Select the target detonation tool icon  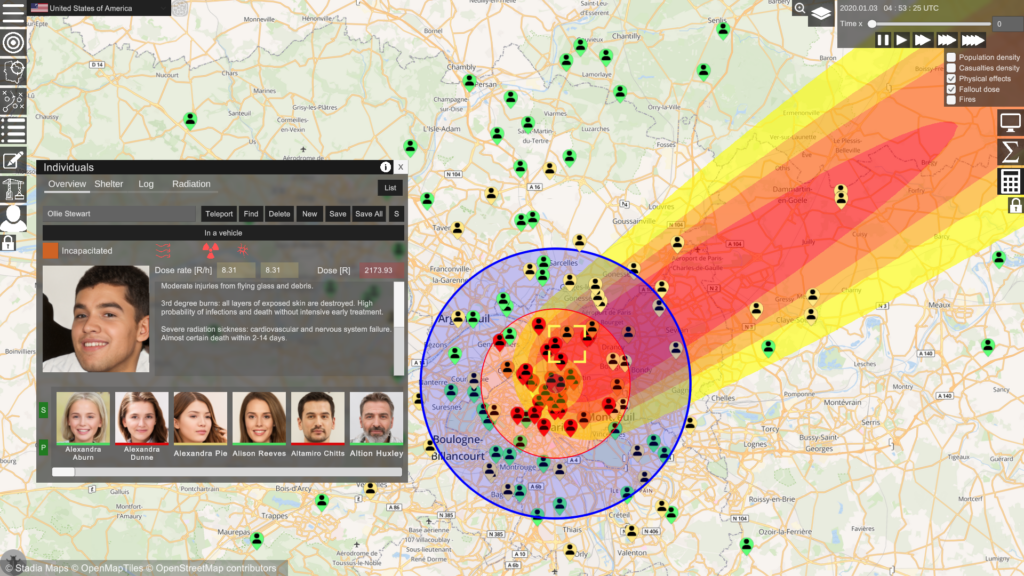tap(14, 43)
